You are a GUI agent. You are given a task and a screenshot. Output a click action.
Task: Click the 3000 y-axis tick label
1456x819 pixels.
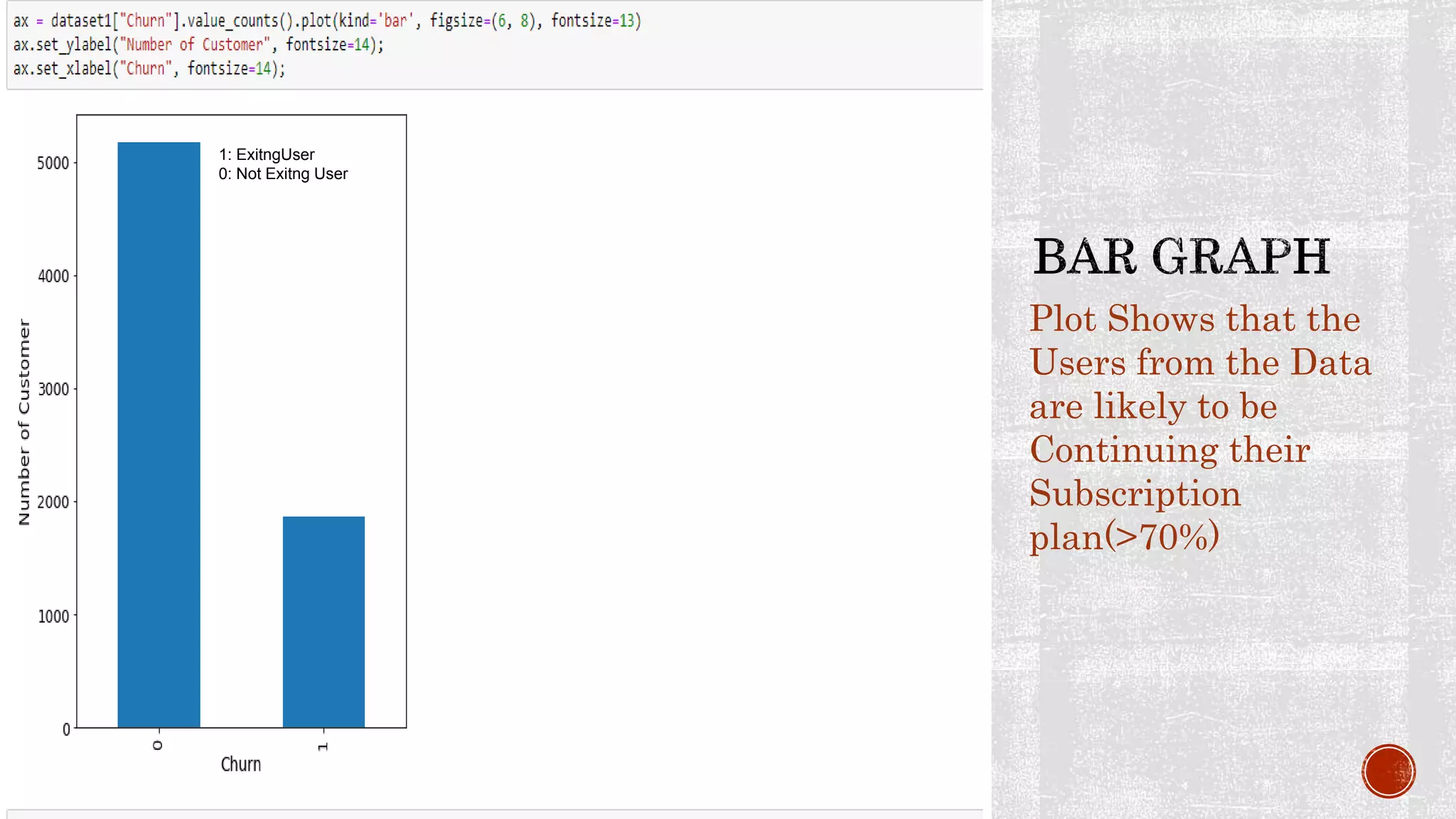(53, 390)
